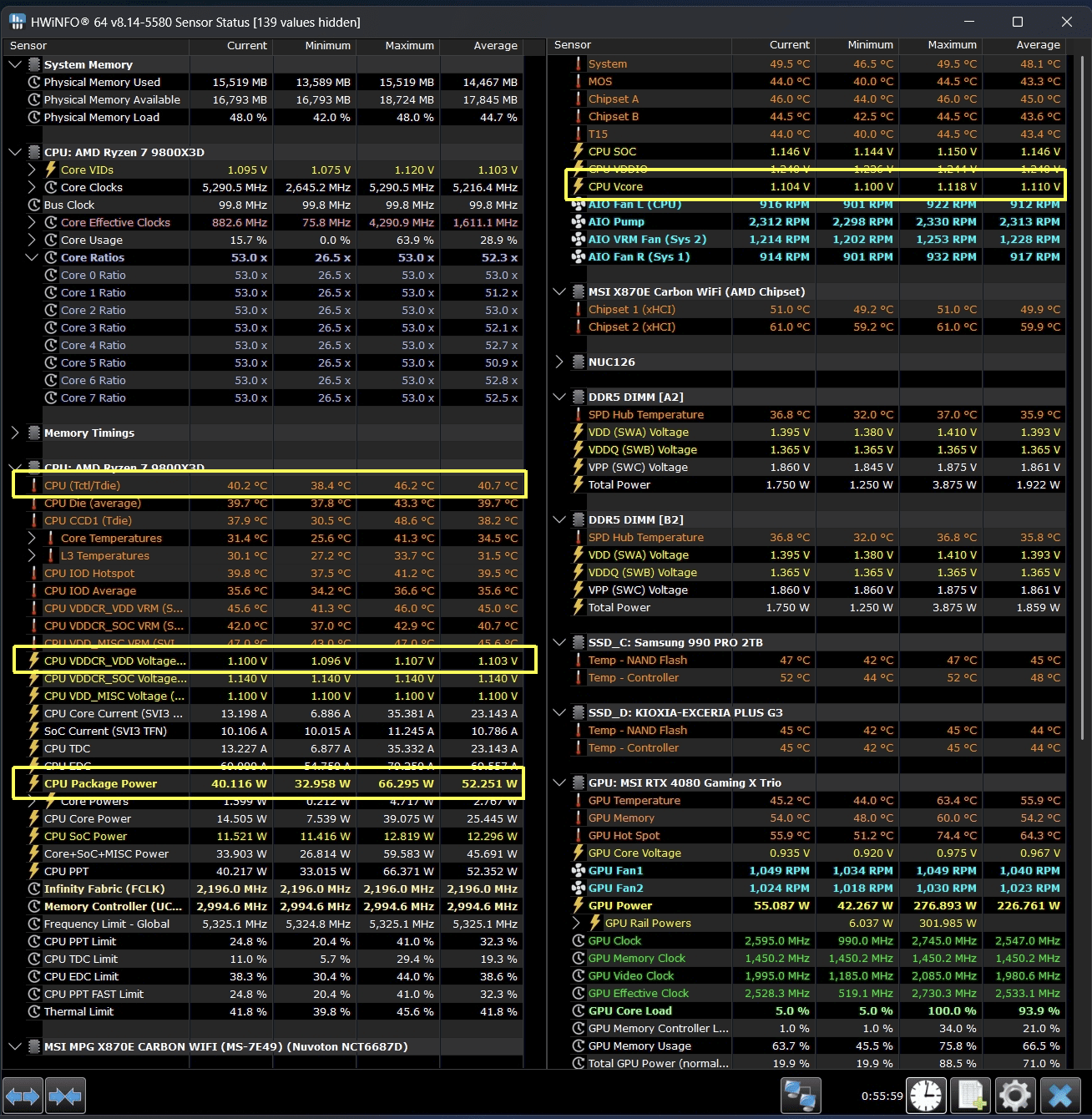Screen dimensions: 1092x1119
Task: Expand the Memory Timings section
Action: 15,433
